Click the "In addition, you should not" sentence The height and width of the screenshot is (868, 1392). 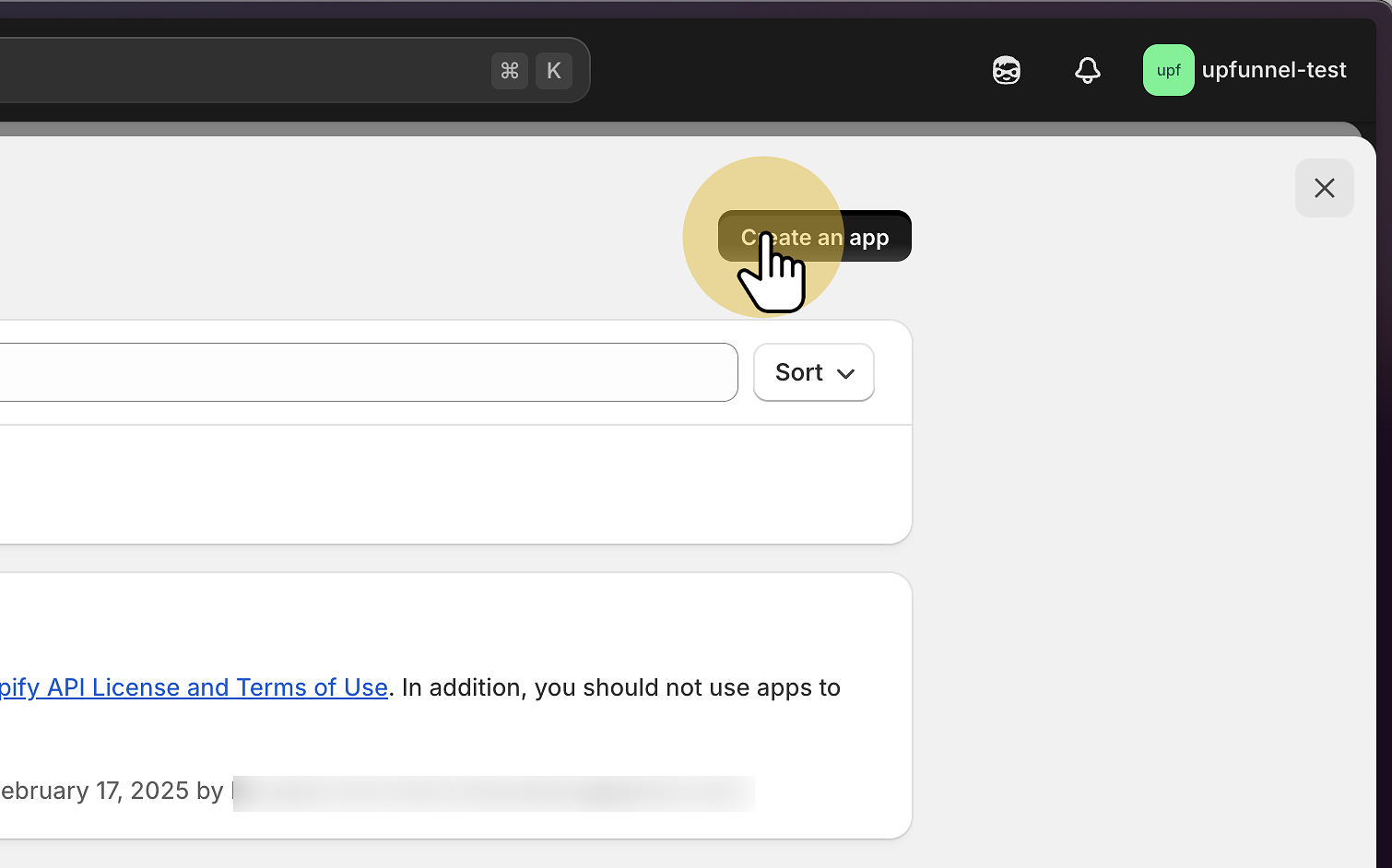(x=619, y=687)
